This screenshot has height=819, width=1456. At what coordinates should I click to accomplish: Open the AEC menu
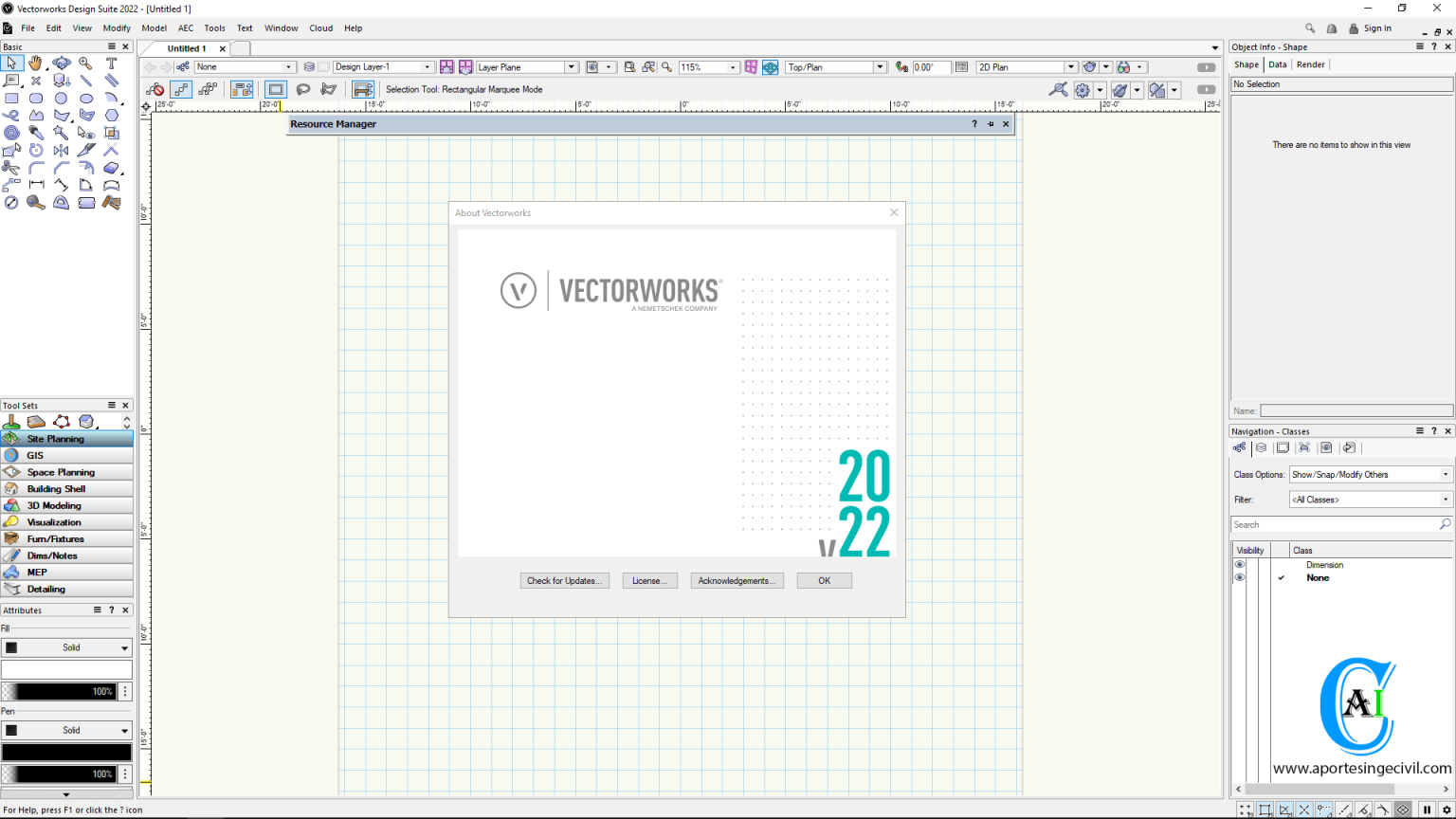185,27
